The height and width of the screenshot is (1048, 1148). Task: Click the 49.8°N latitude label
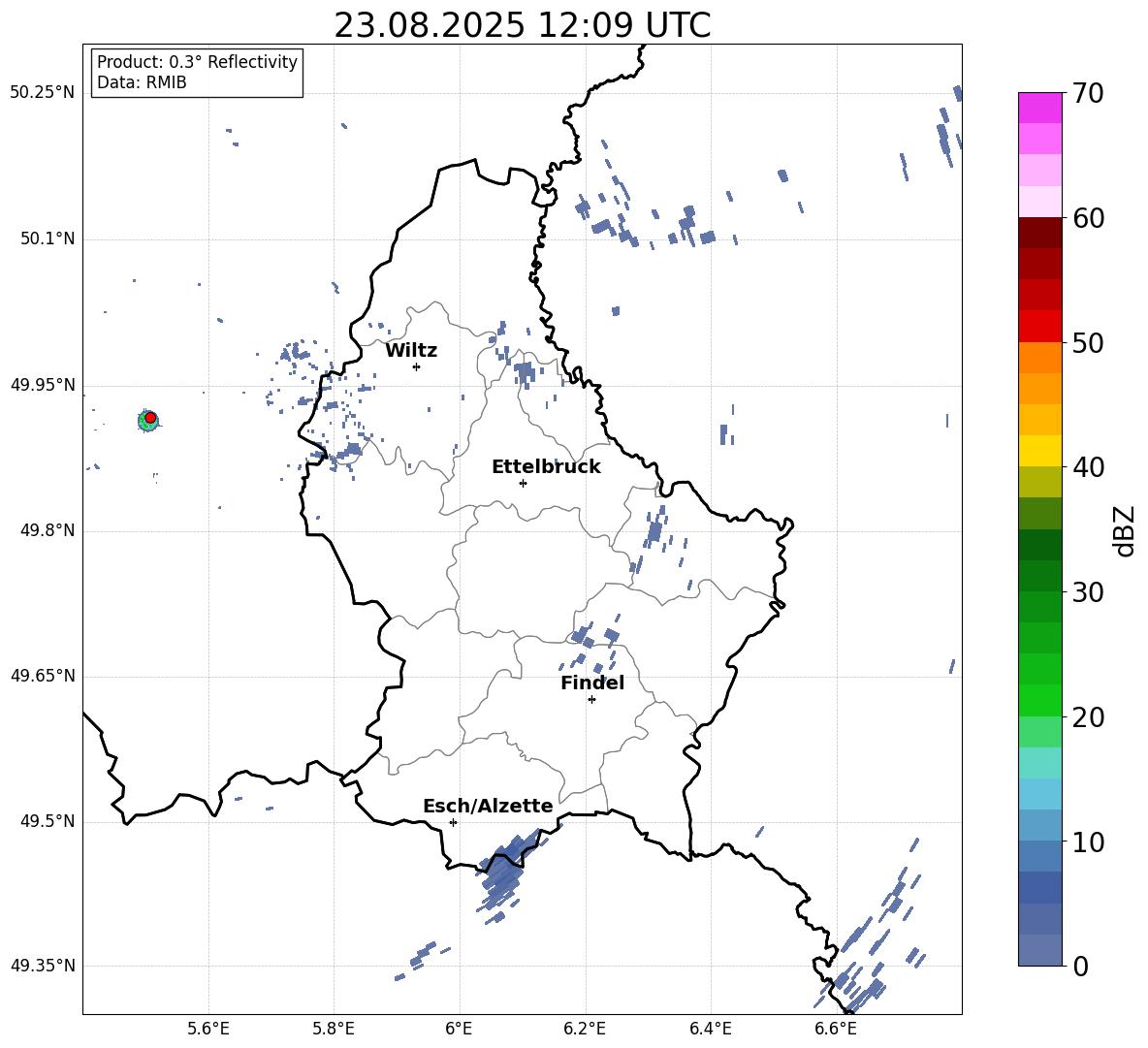pyautogui.click(x=48, y=530)
